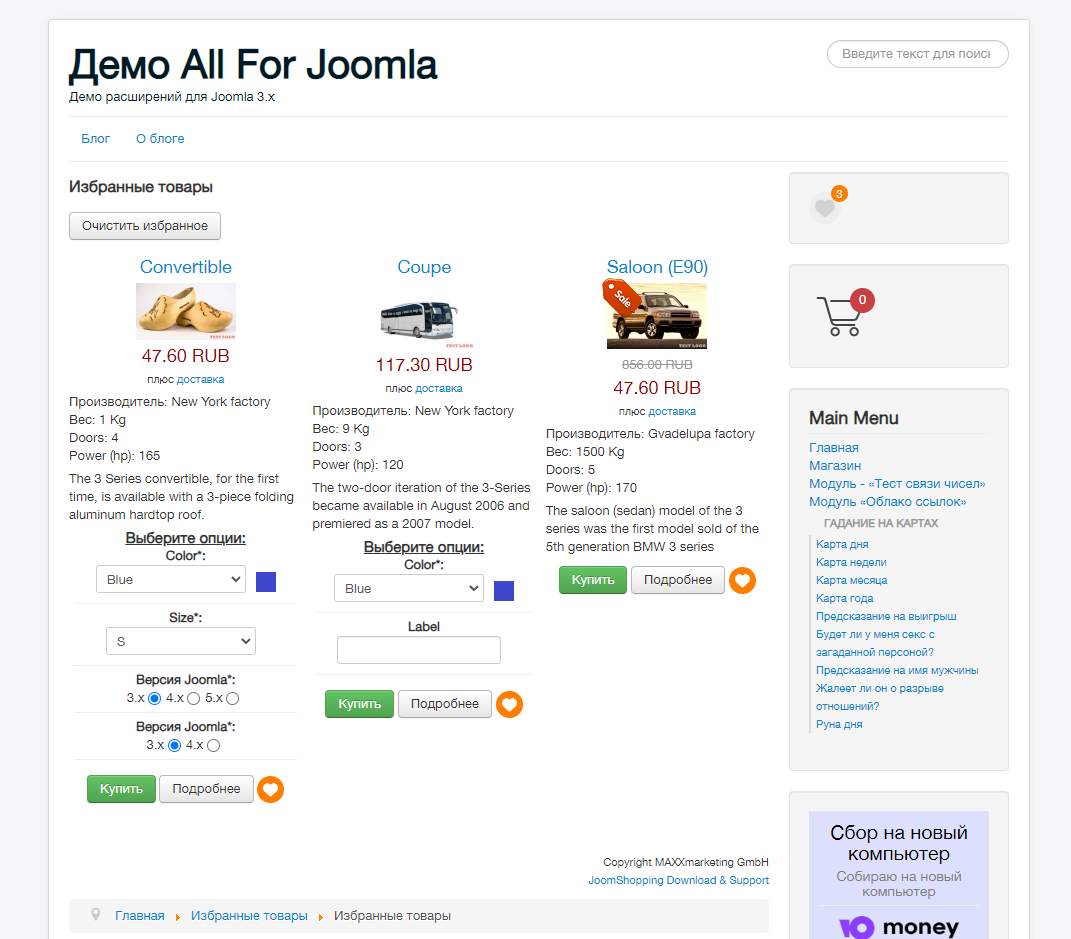Viewport: 1071px width, 939px height.
Task: Focus the Coupe Label input field
Action: coord(419,650)
